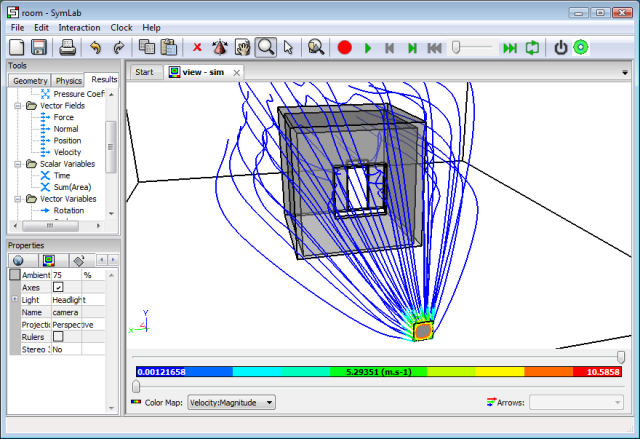Viewport: 640px width, 439px height.
Task: Collapse the Vector Variables folder
Action: coord(18,199)
